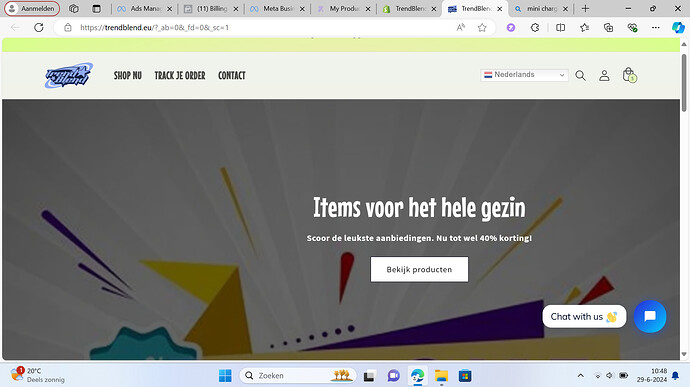Click the browser refresh icon
Image resolution: width=690 pixels, height=387 pixels.
pos(39,27)
